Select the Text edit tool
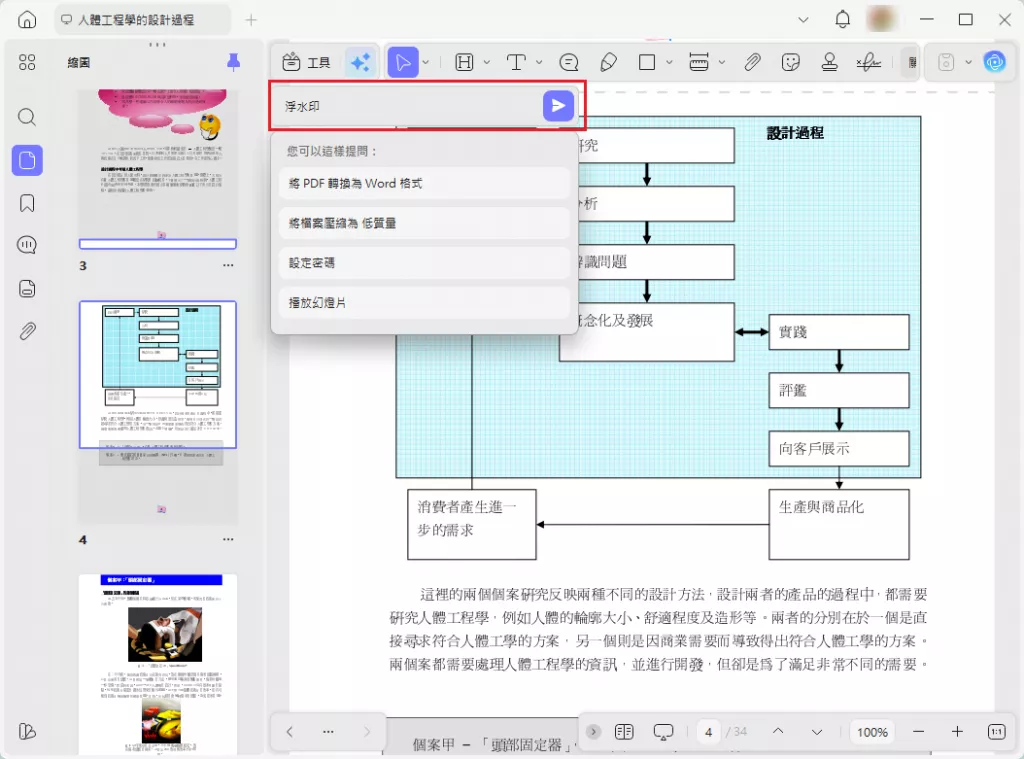 pos(516,62)
